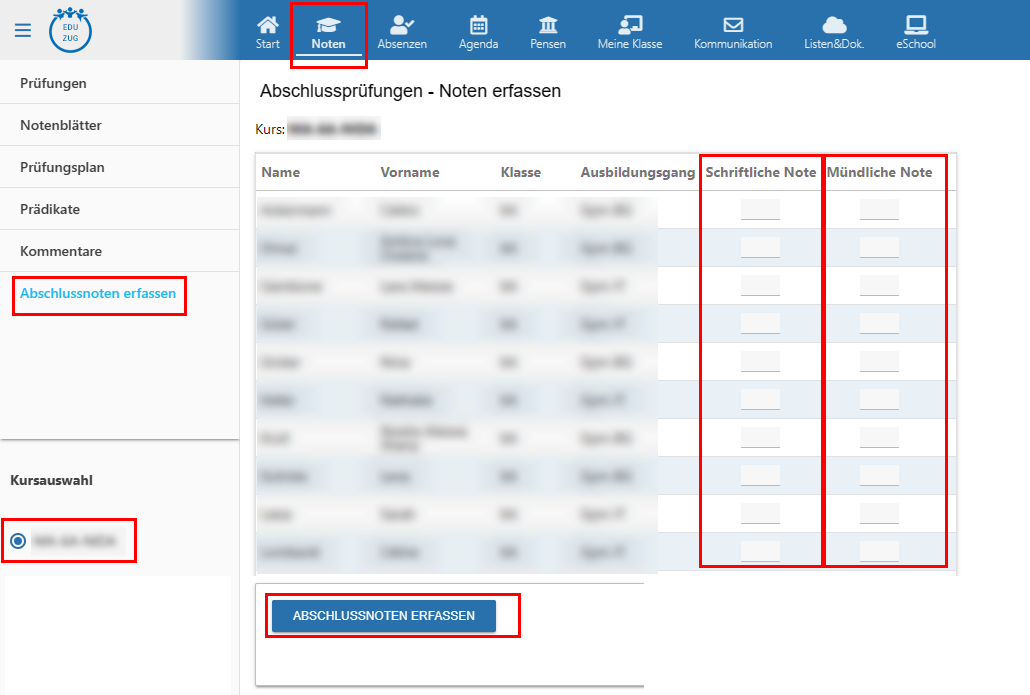Open the hamburger menu icon
The image size is (1030, 695).
pyautogui.click(x=23, y=30)
